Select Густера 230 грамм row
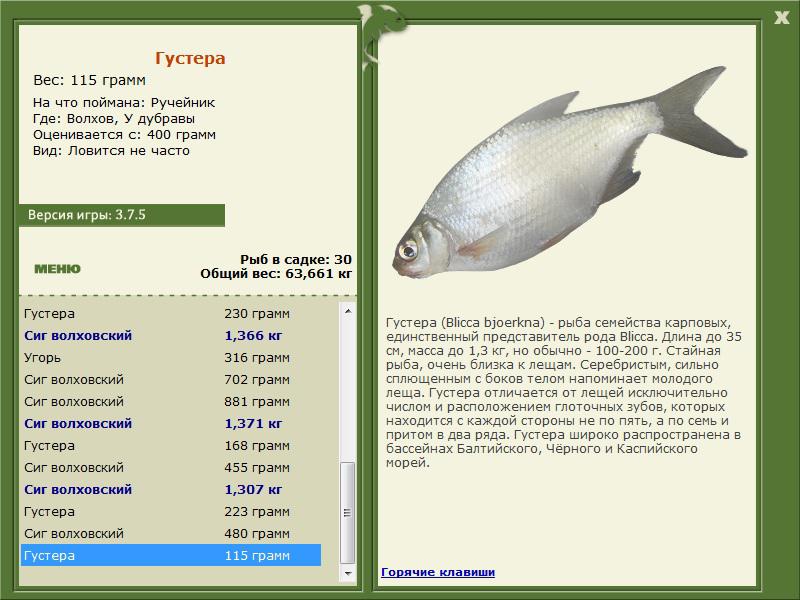This screenshot has height=600, width=800. point(171,313)
